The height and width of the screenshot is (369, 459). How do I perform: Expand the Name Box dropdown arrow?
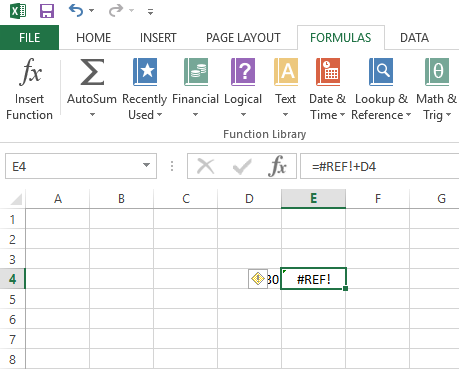[x=146, y=166]
